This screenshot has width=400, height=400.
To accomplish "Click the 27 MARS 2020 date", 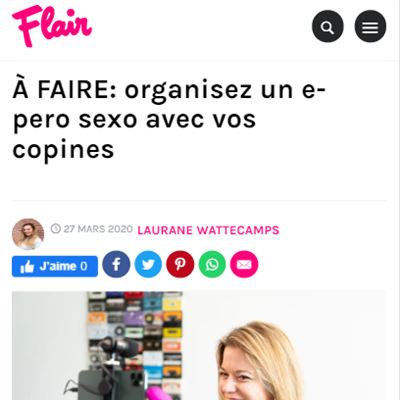I will pyautogui.click(x=98, y=229).
